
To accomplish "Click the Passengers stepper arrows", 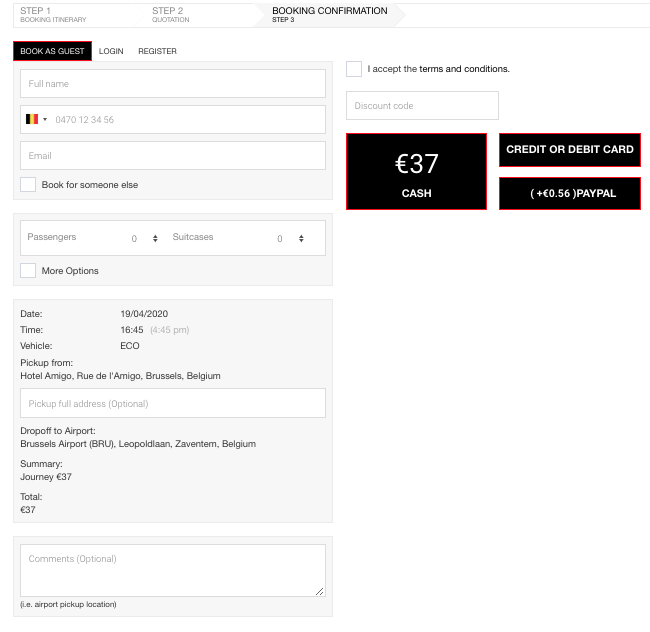I will click(x=155, y=238).
